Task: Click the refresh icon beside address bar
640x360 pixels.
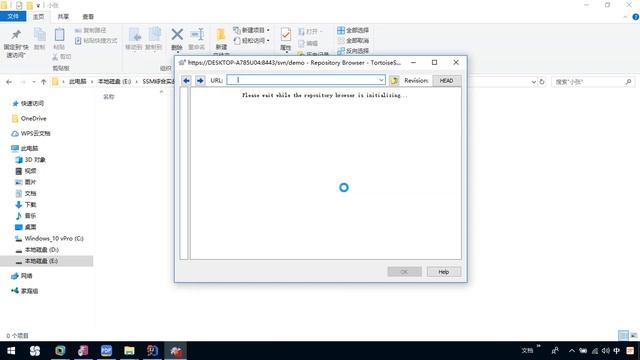Action: click(x=542, y=82)
